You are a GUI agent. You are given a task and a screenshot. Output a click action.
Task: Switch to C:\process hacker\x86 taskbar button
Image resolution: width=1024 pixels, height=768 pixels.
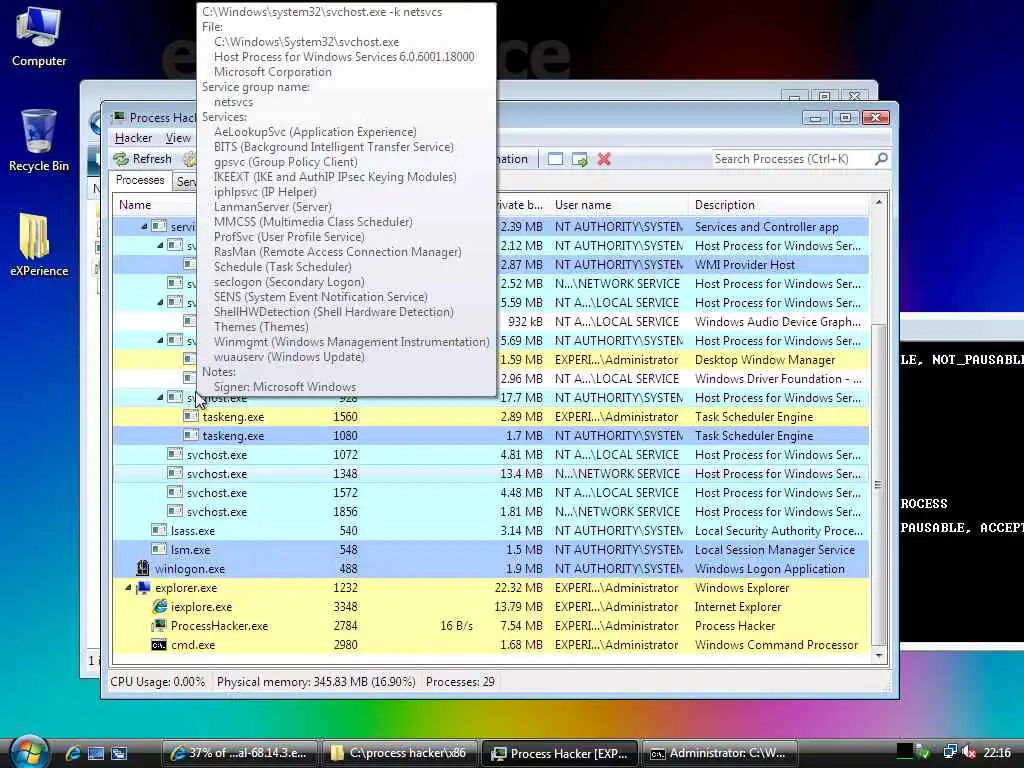pos(400,753)
